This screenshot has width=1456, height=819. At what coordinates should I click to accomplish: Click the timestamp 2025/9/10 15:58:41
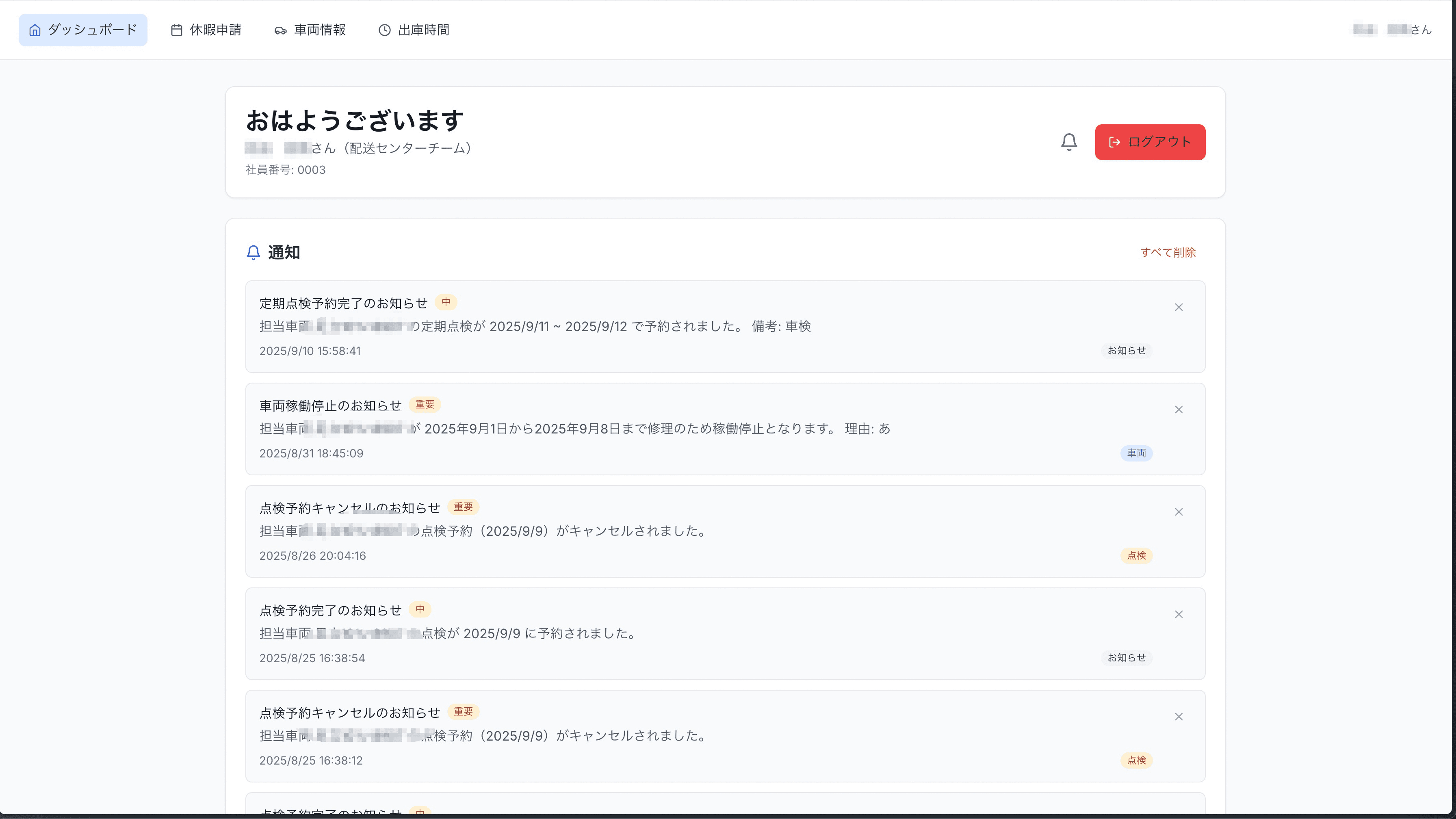point(310,351)
